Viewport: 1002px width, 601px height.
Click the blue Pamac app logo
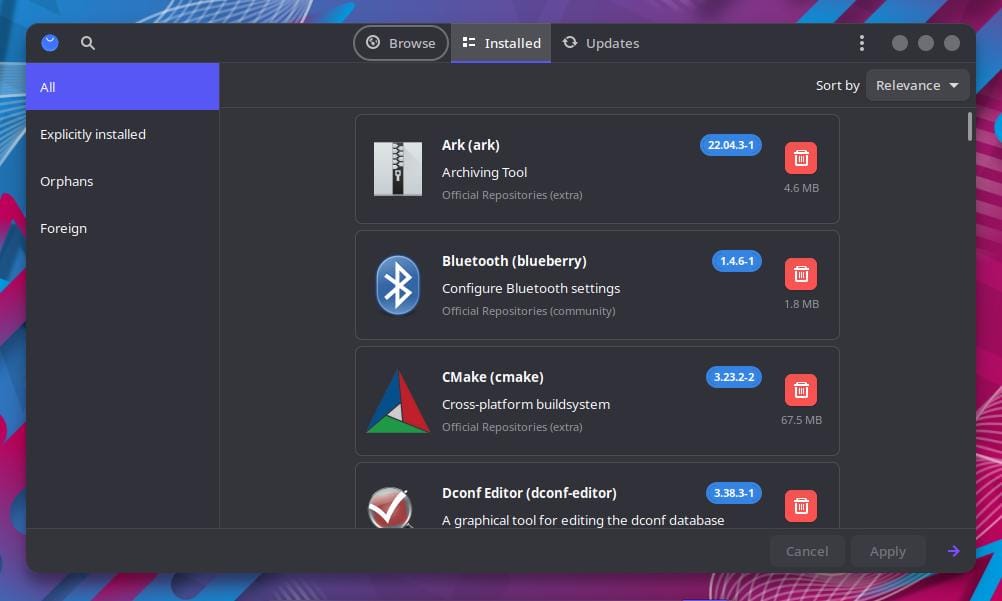click(50, 43)
